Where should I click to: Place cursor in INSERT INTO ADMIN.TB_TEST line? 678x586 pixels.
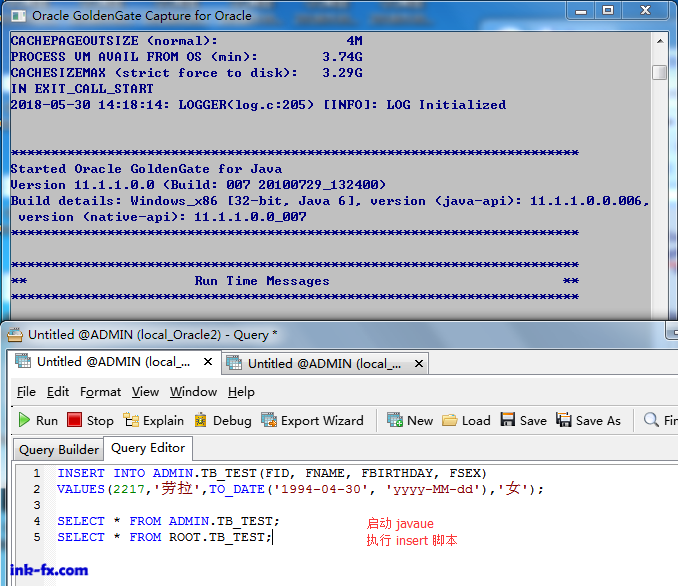point(272,473)
